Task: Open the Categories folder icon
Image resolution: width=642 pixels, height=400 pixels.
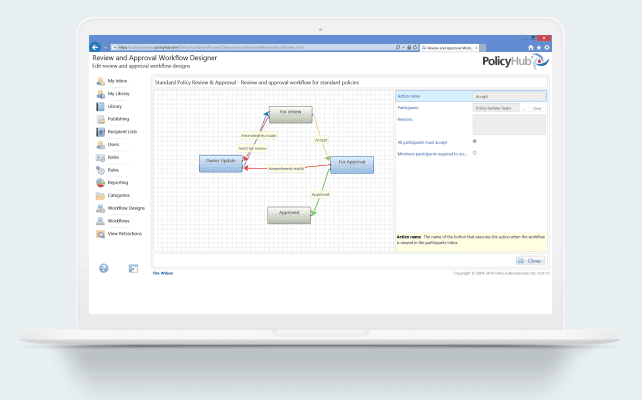Action: 100,196
